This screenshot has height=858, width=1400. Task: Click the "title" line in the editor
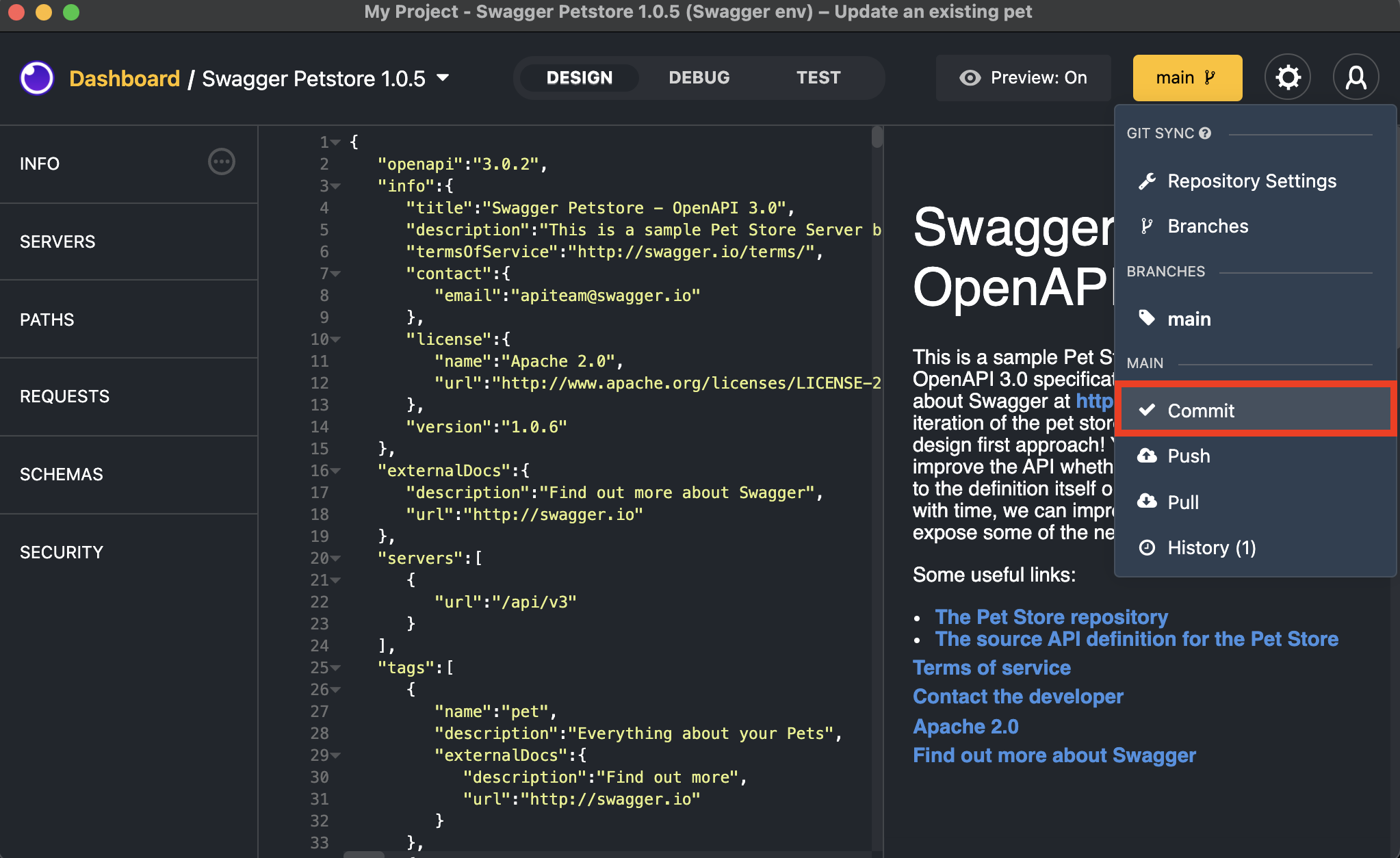(600, 208)
